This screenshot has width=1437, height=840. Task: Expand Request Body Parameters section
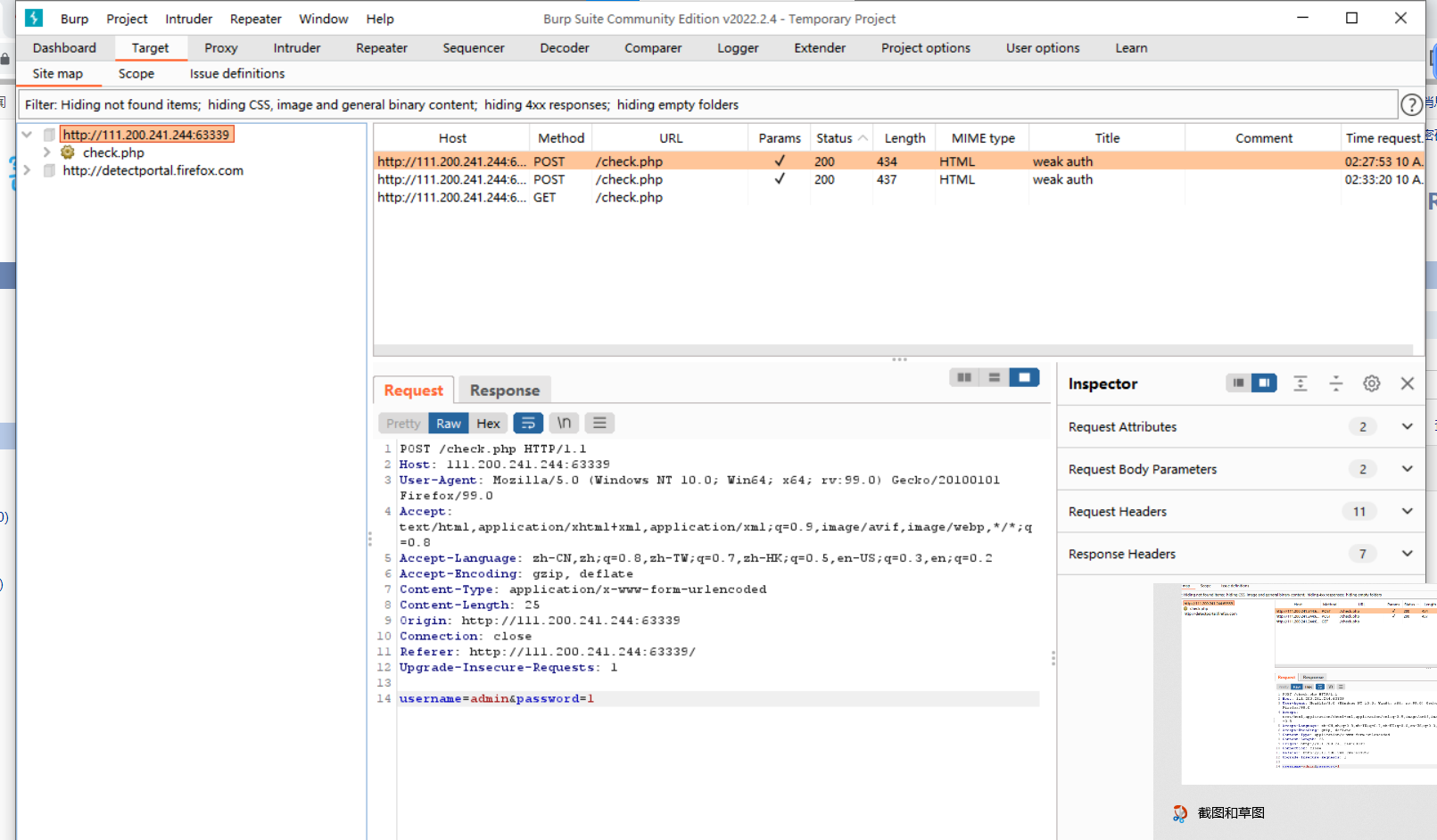click(x=1408, y=469)
